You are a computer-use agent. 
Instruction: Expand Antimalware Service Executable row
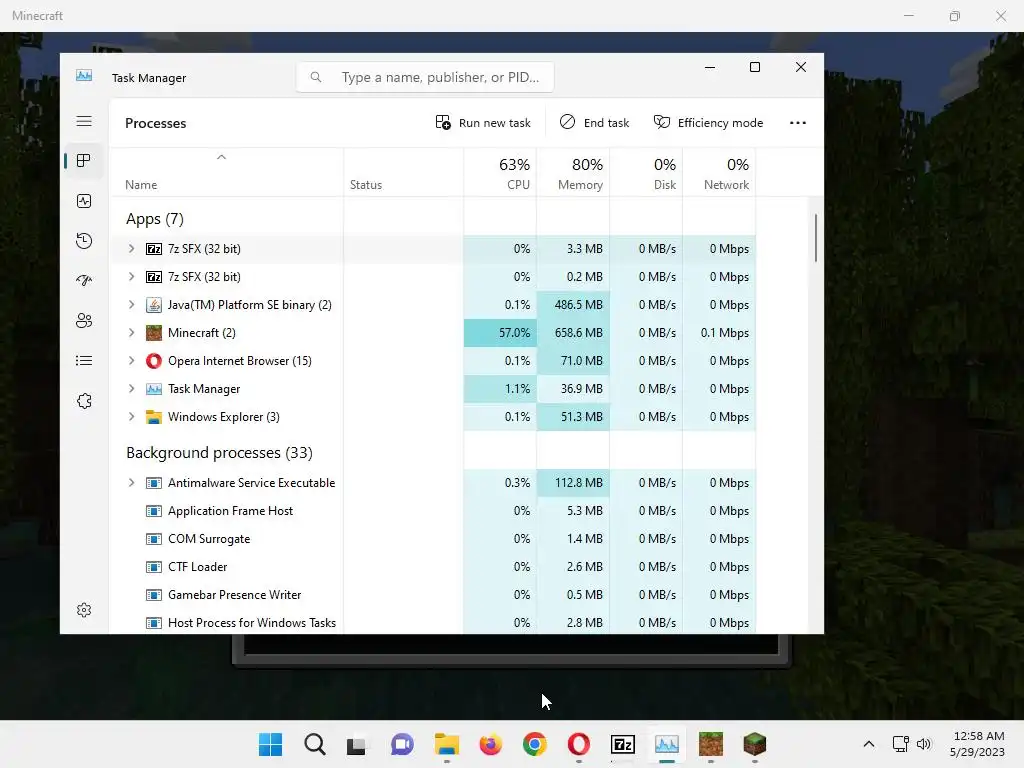coord(131,483)
